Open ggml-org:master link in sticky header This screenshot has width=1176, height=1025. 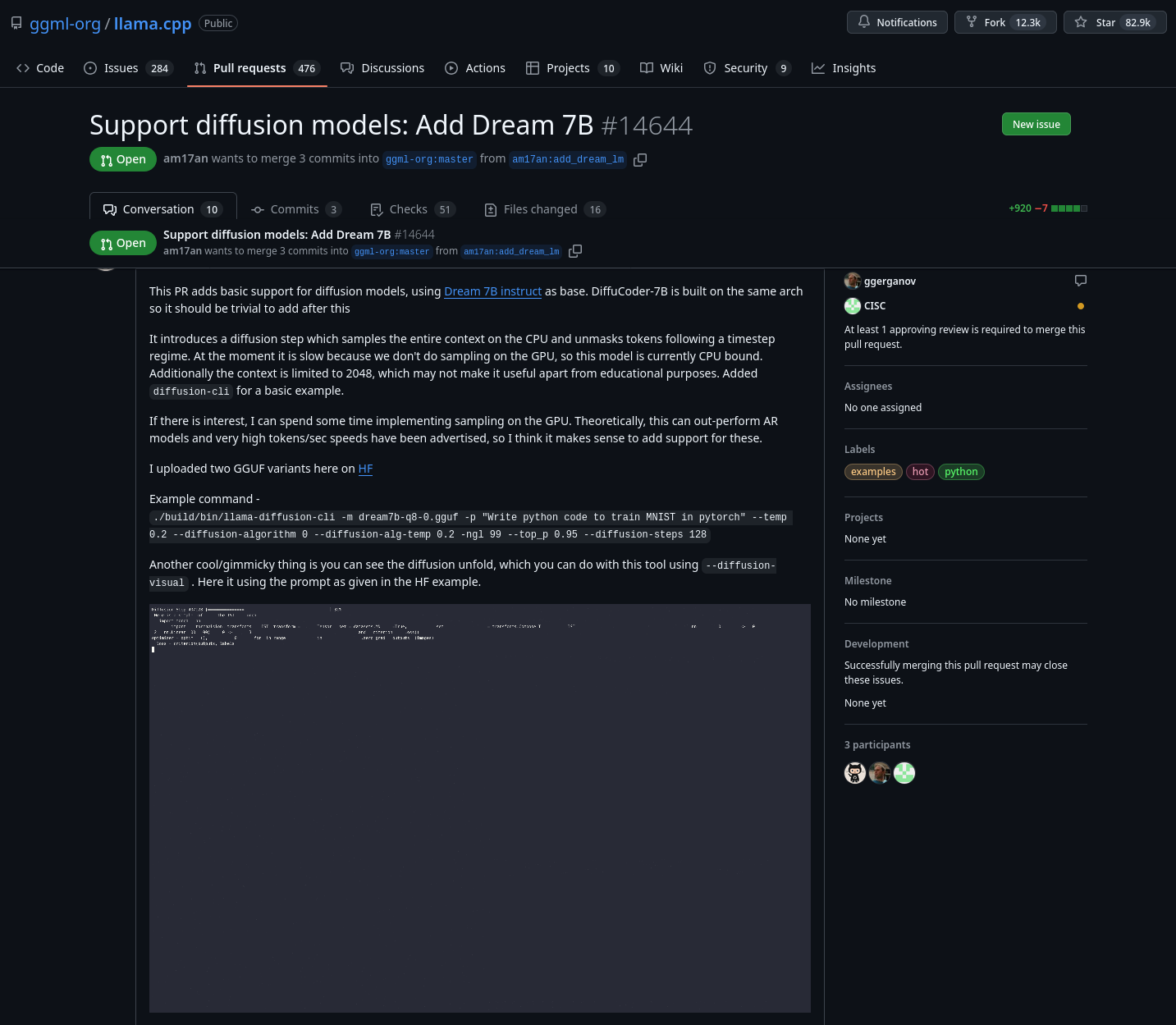pos(392,251)
